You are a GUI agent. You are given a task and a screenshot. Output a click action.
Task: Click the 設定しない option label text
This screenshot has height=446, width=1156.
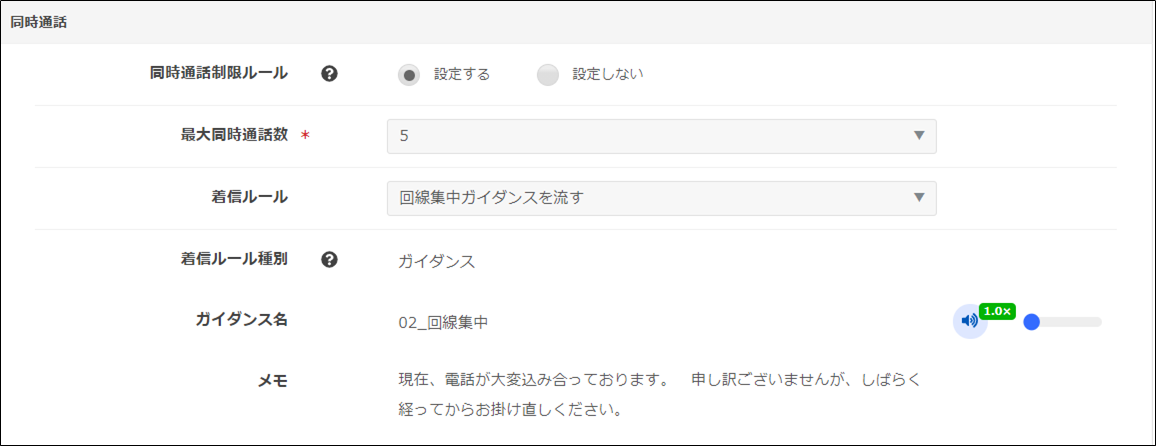pyautogui.click(x=607, y=75)
